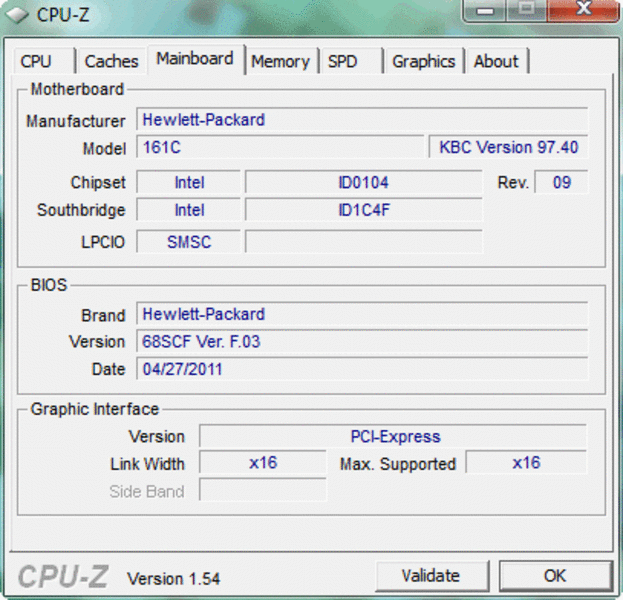Click the KBC Version 97.40 field
The width and height of the screenshot is (623, 600).
coord(508,147)
